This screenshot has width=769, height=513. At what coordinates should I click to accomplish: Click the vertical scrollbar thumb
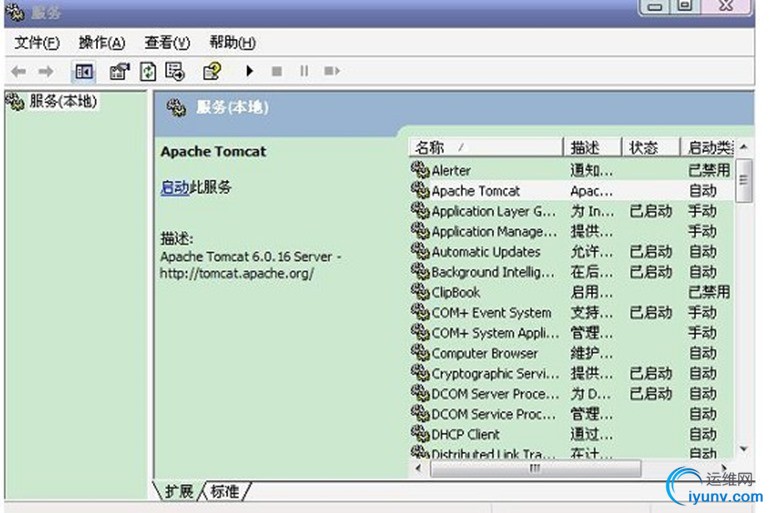(743, 180)
